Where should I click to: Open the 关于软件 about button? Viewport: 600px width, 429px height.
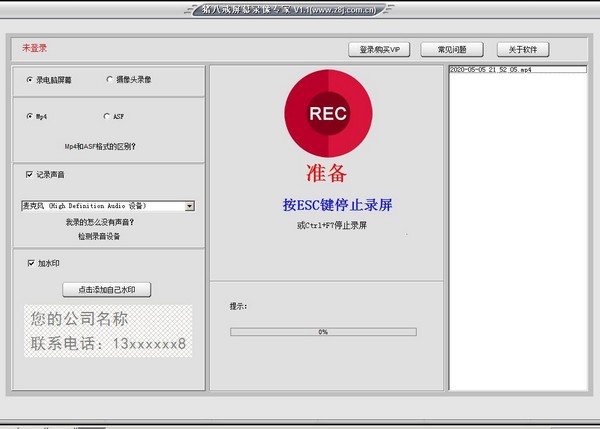(x=522, y=49)
